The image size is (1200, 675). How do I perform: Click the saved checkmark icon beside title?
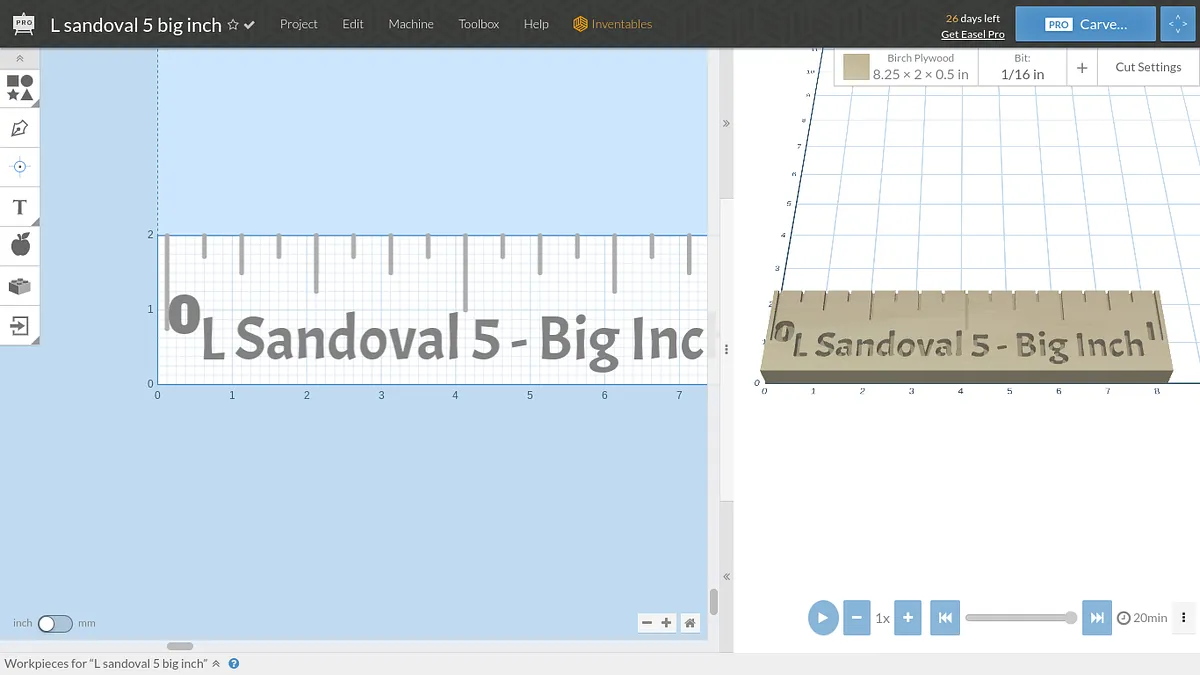(249, 24)
